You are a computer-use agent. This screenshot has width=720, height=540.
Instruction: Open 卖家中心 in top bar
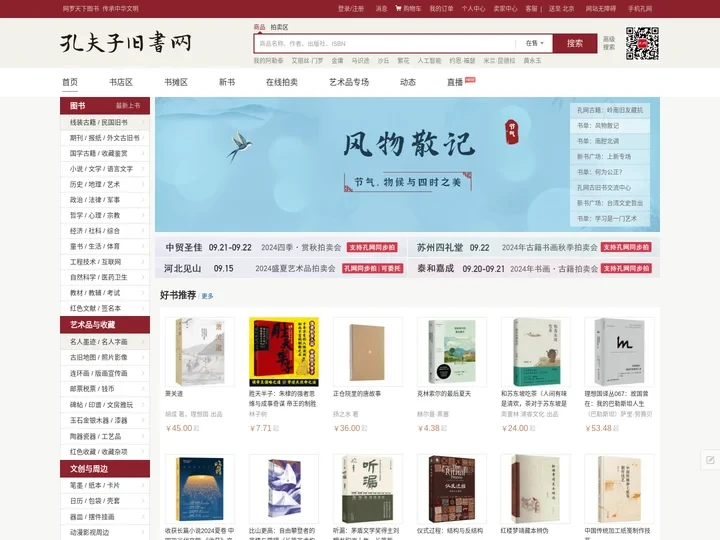505,9
